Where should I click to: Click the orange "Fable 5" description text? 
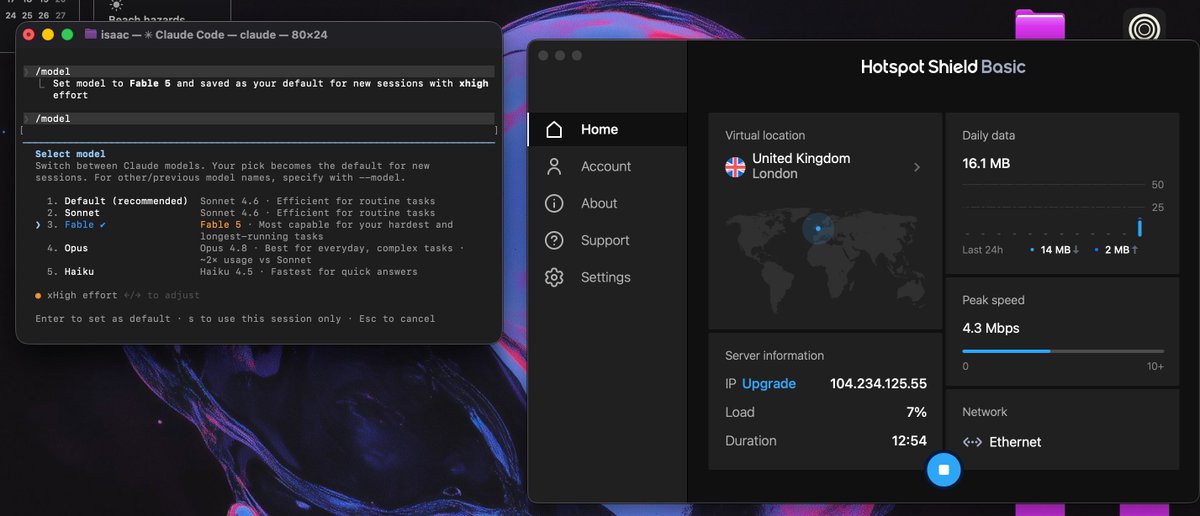pyautogui.click(x=221, y=225)
